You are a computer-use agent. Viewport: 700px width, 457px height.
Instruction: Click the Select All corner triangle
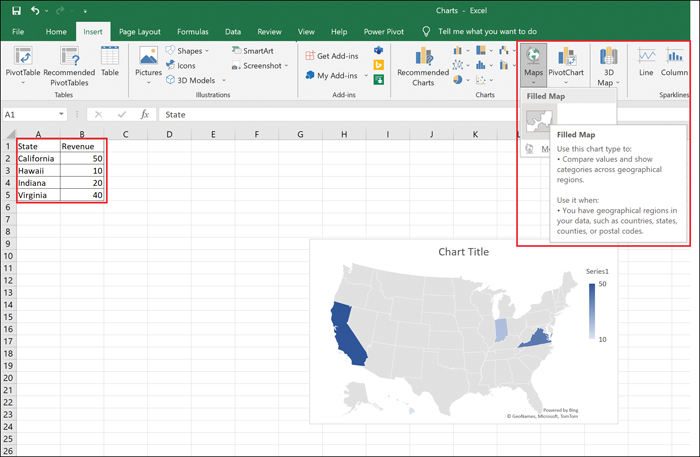pos(9,134)
